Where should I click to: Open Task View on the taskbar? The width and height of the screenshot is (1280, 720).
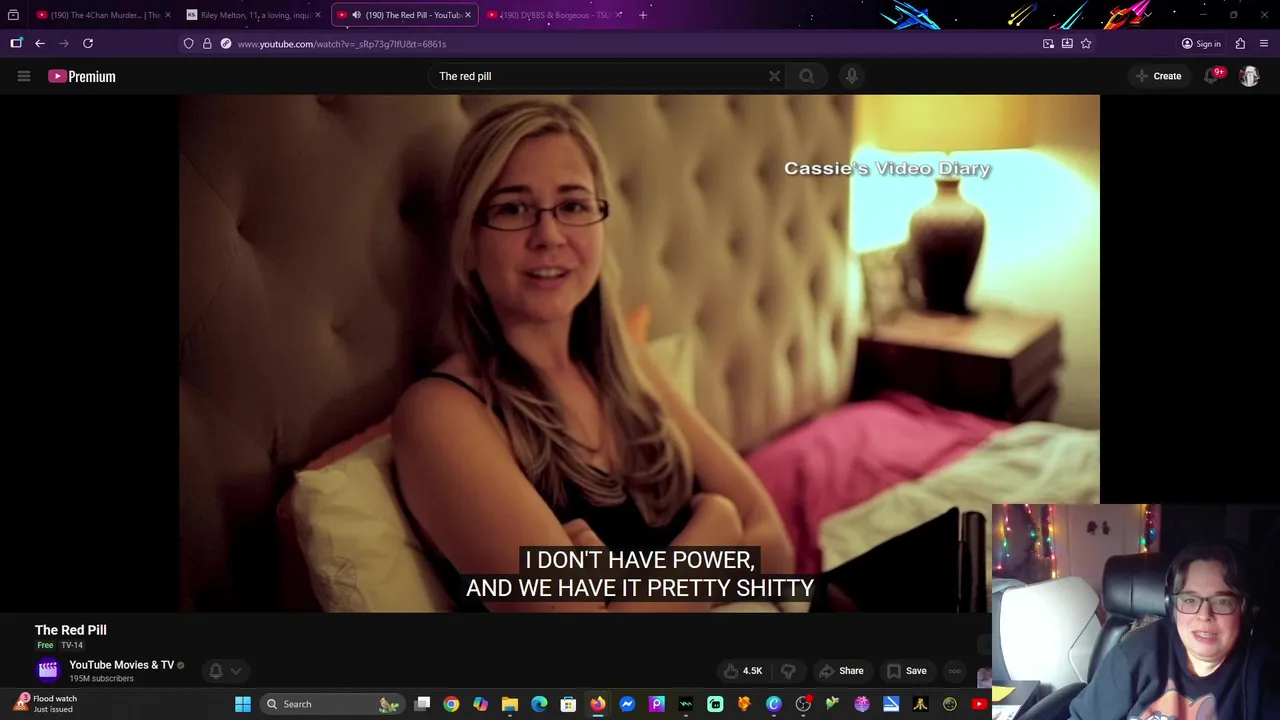[x=422, y=704]
